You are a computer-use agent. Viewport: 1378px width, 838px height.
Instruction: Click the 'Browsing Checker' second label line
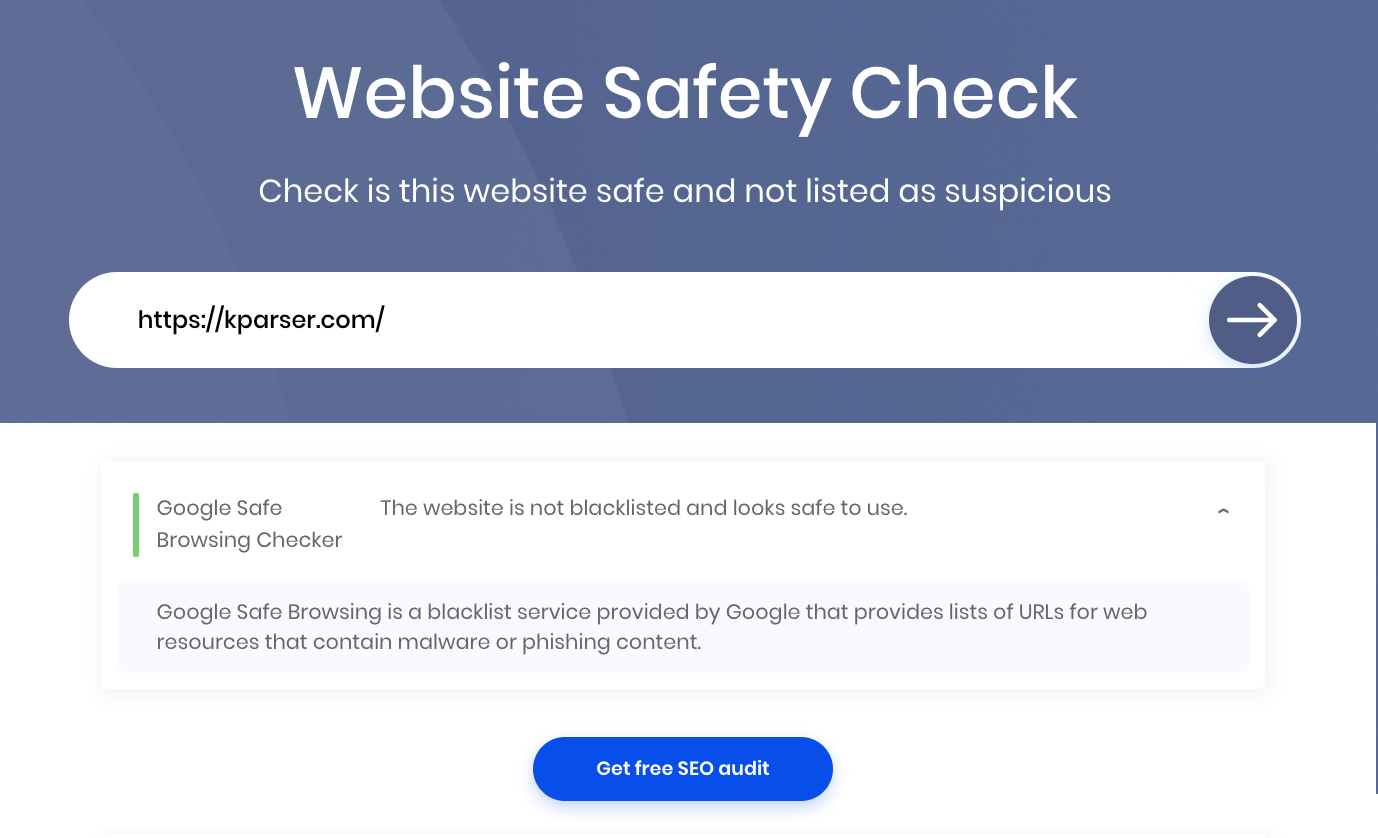(x=249, y=540)
